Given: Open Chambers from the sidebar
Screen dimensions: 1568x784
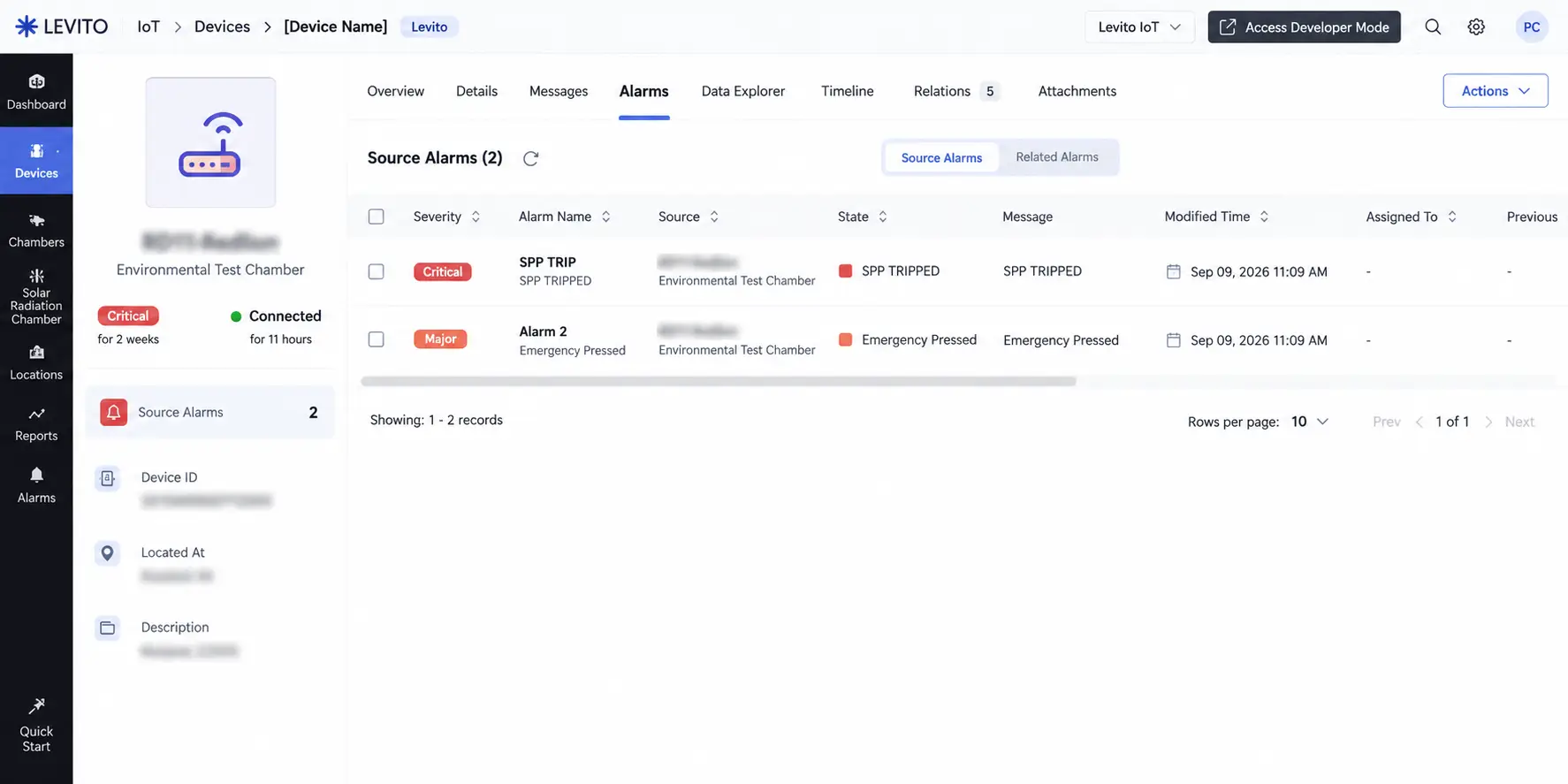Looking at the screenshot, I should (x=36, y=230).
